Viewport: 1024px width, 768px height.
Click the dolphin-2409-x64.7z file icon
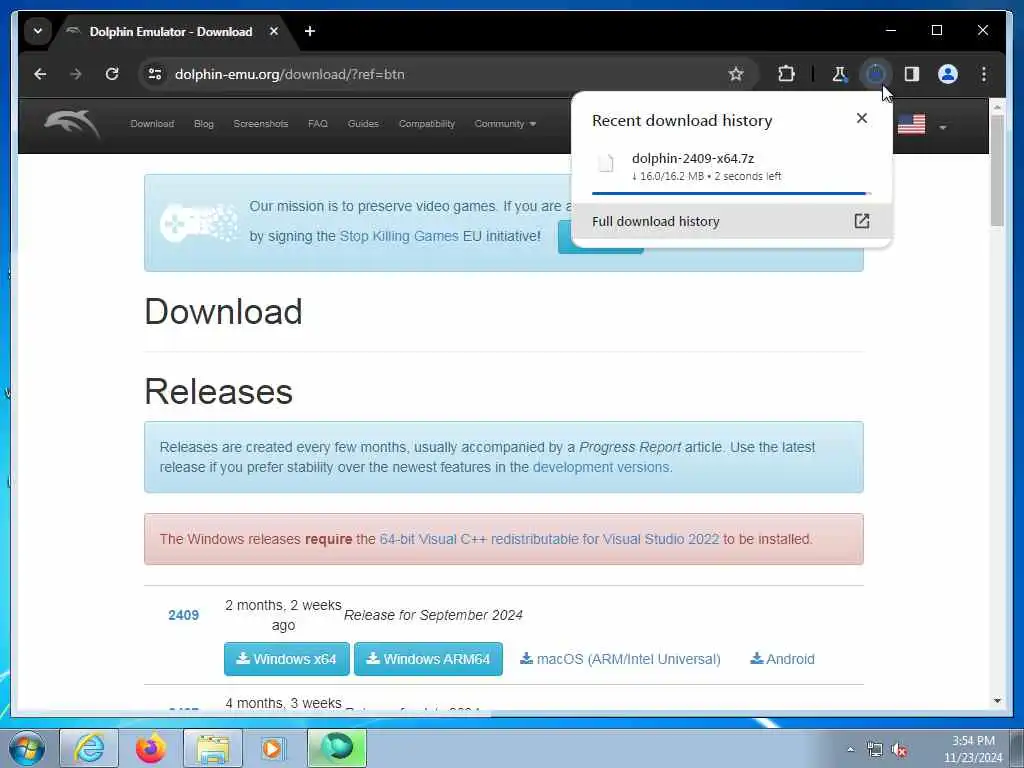606,163
